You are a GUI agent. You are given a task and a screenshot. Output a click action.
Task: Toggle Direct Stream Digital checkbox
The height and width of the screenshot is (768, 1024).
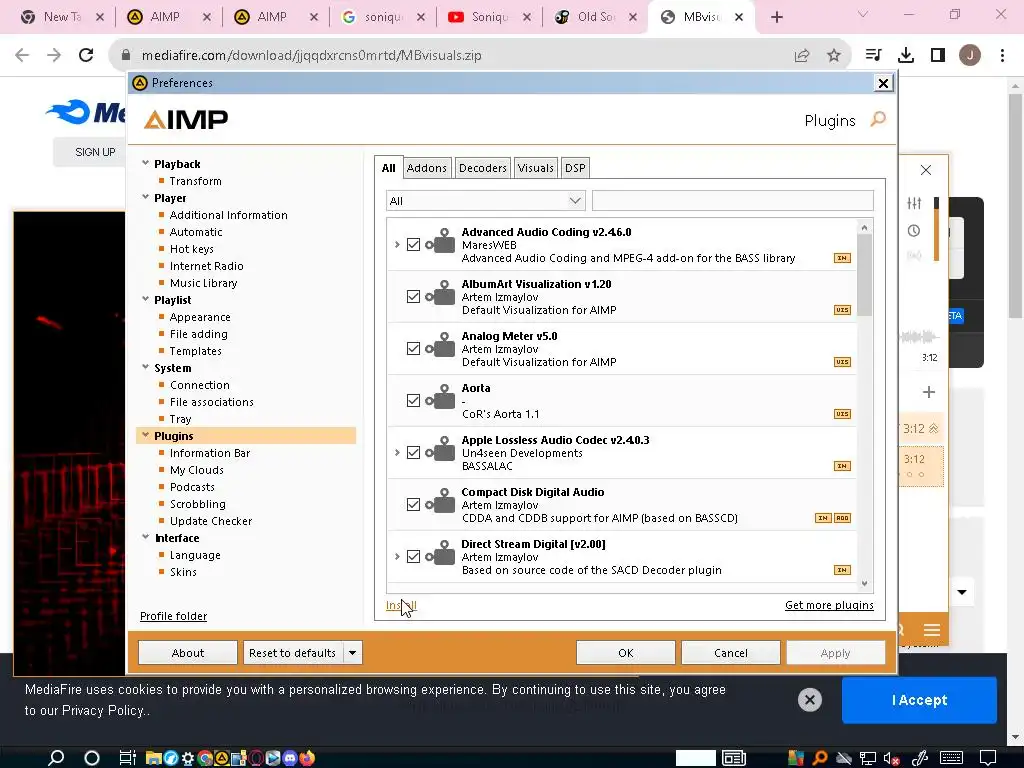[x=413, y=556]
